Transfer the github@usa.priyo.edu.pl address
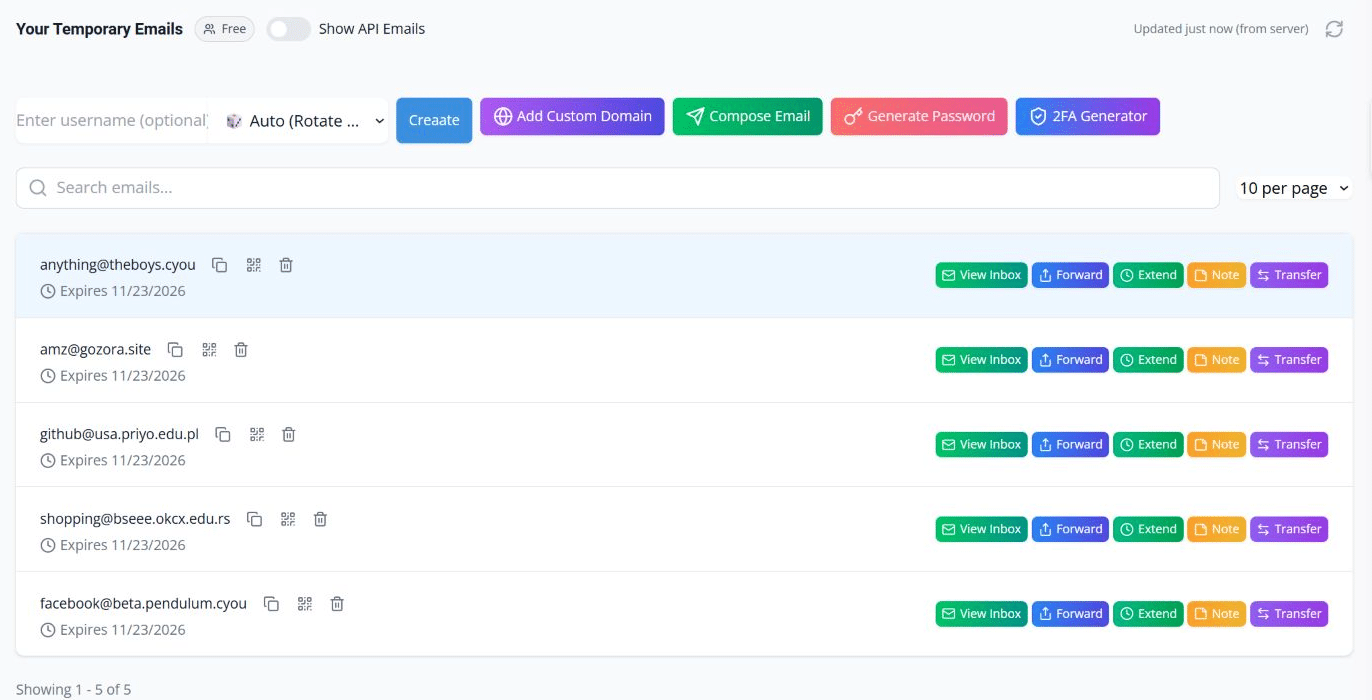This screenshot has height=700, width=1372. click(x=1289, y=444)
